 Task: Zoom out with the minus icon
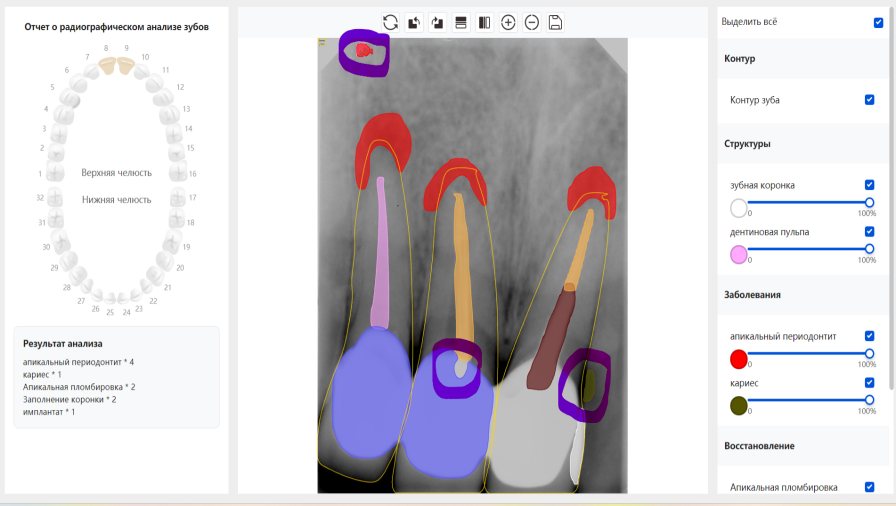click(x=532, y=22)
